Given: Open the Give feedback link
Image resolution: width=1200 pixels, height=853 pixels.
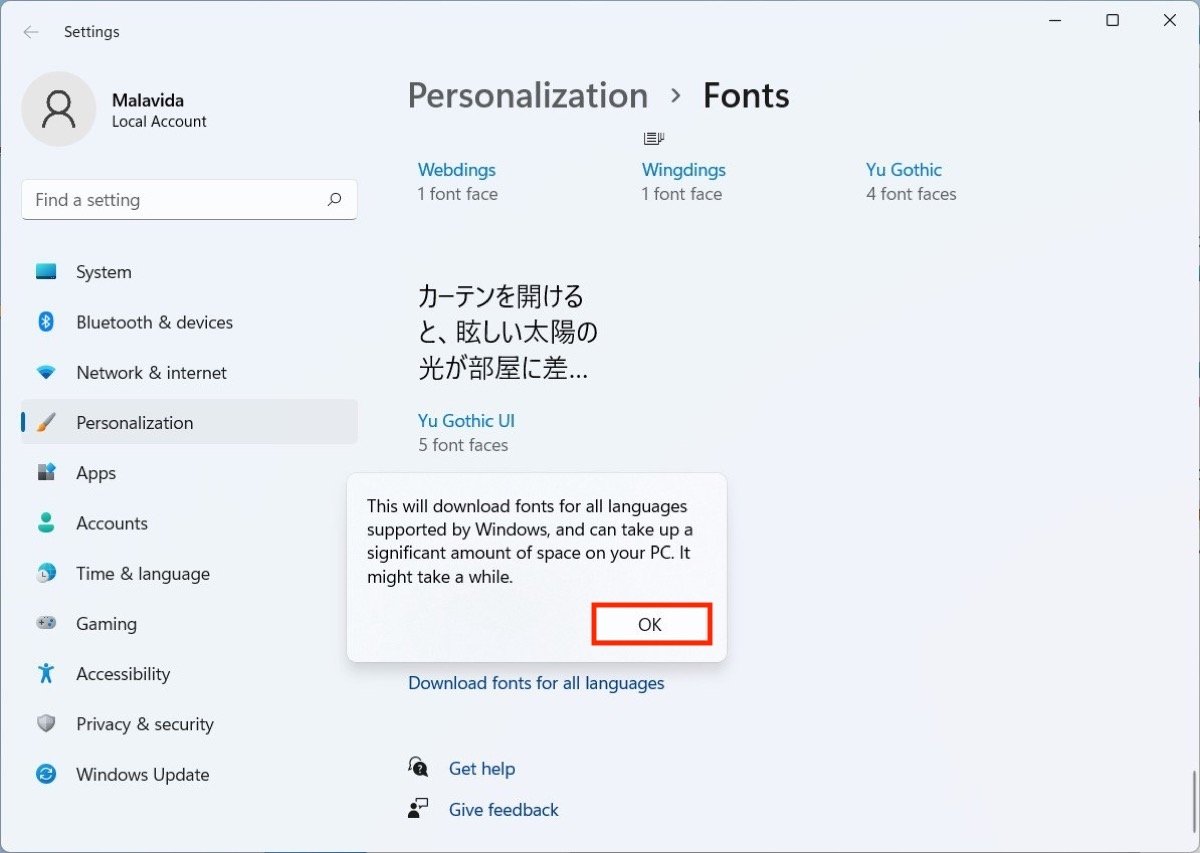Looking at the screenshot, I should tap(504, 810).
